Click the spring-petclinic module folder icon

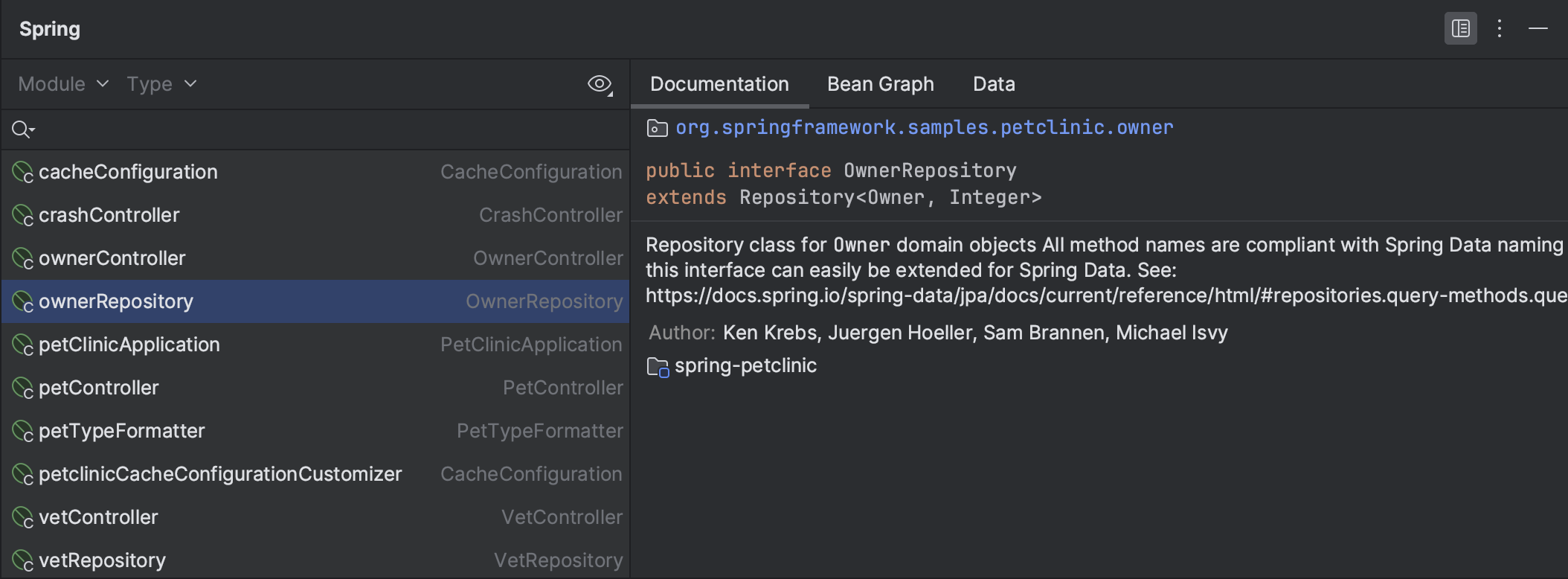(x=658, y=367)
